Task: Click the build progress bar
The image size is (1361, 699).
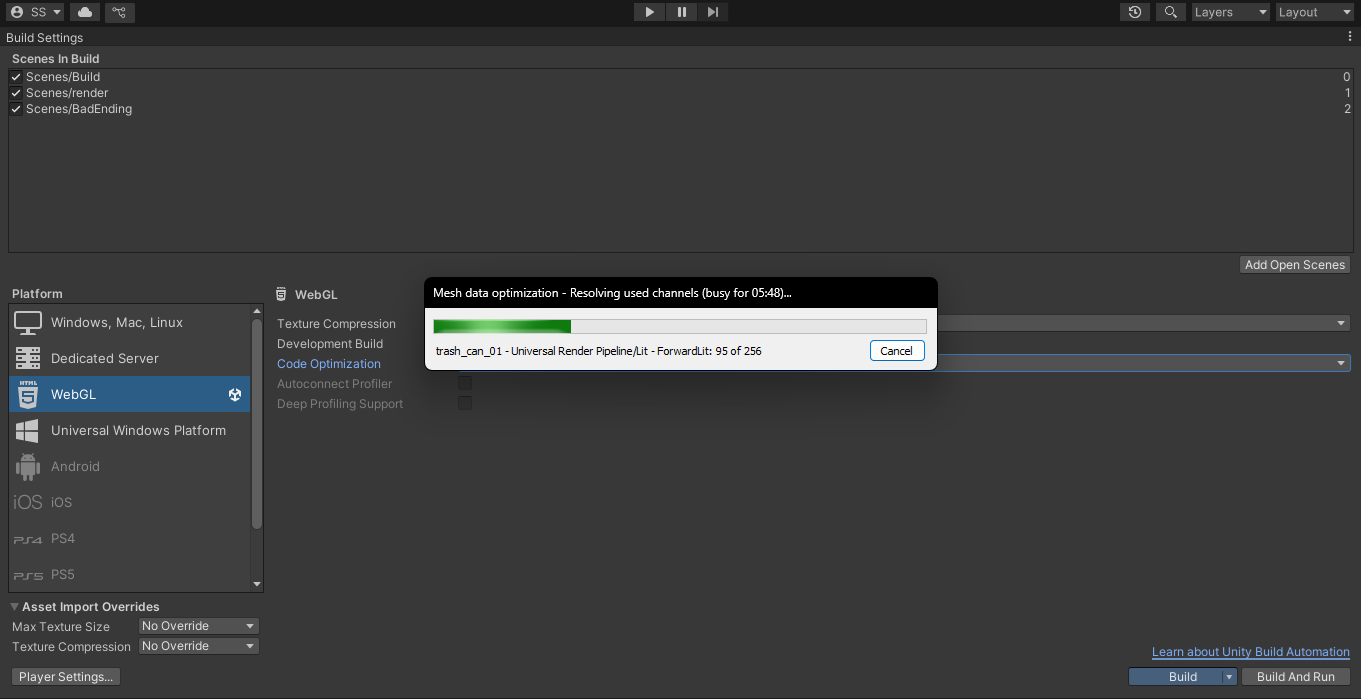Action: 680,326
